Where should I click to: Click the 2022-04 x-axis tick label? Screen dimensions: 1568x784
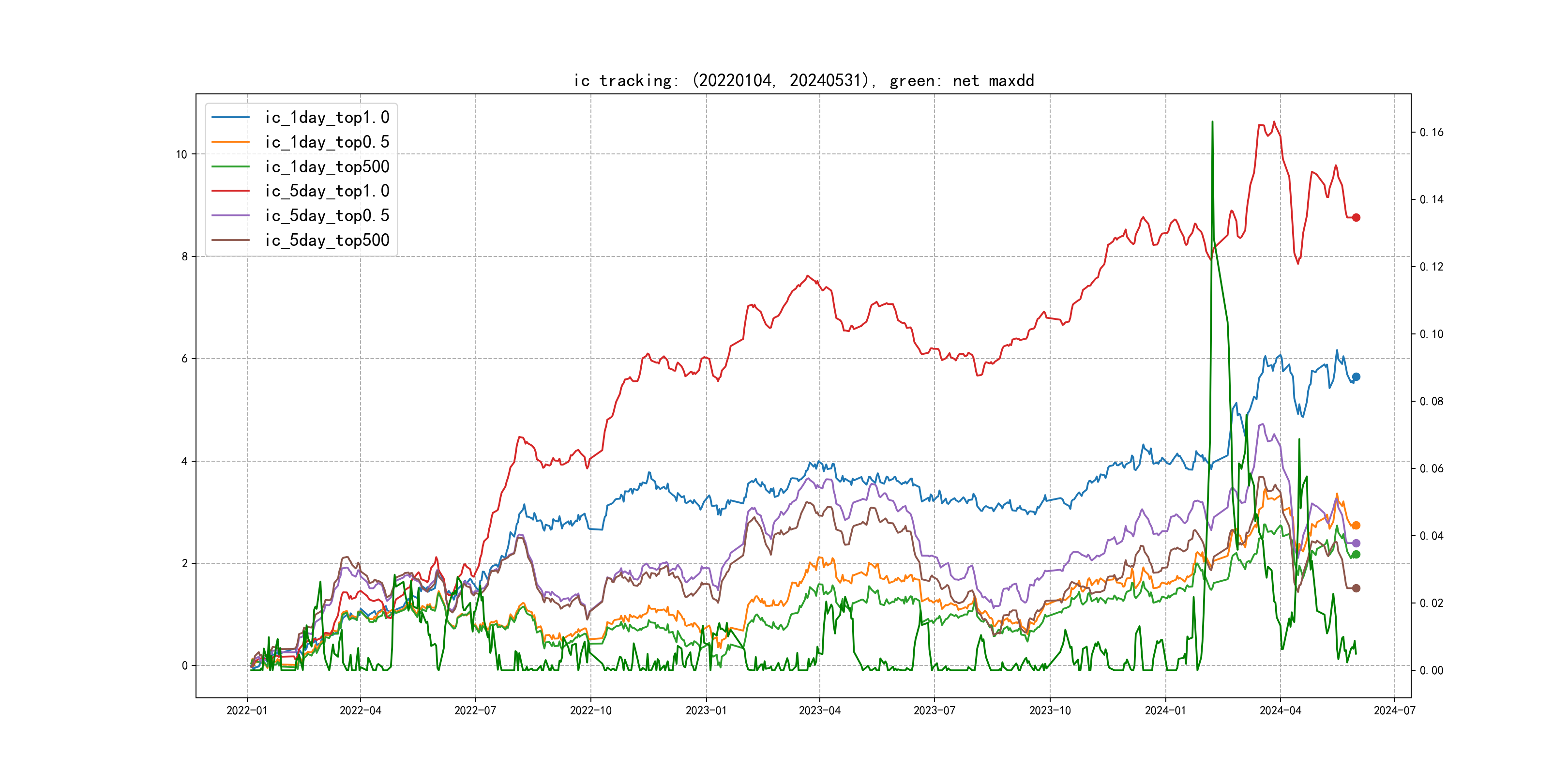[361, 710]
